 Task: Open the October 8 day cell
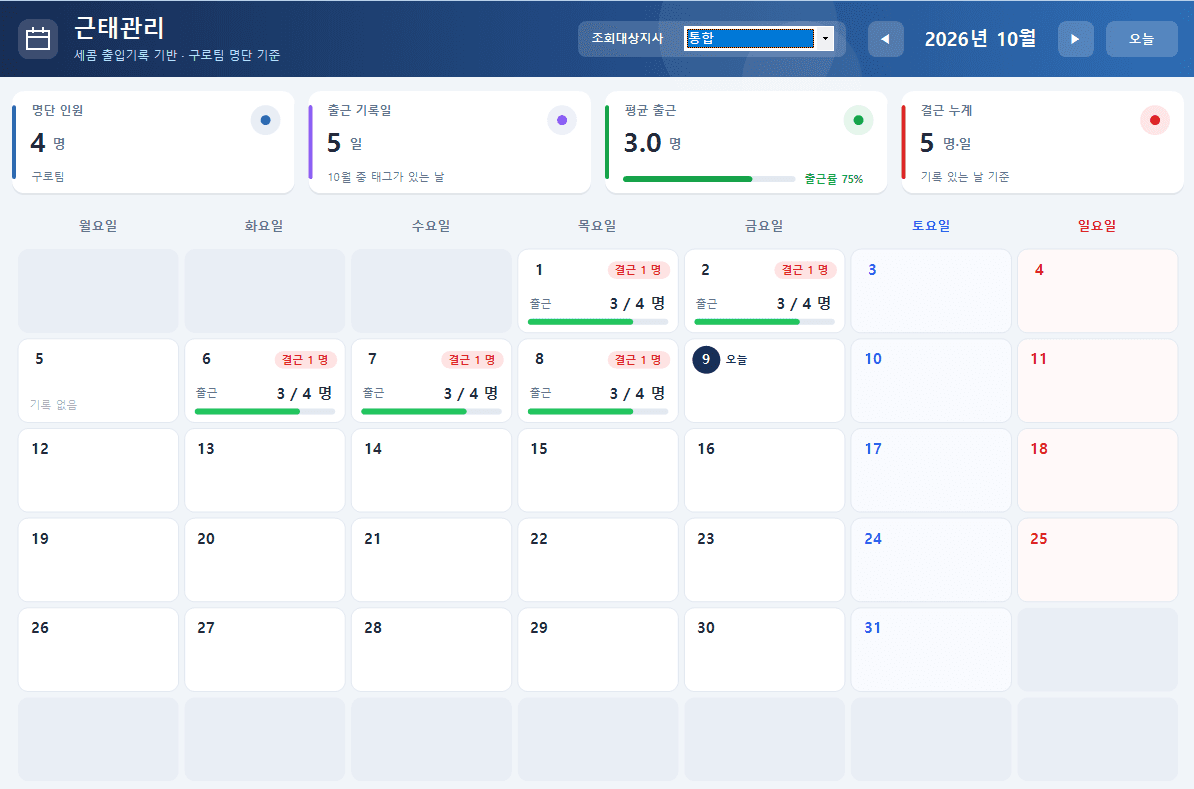click(598, 381)
